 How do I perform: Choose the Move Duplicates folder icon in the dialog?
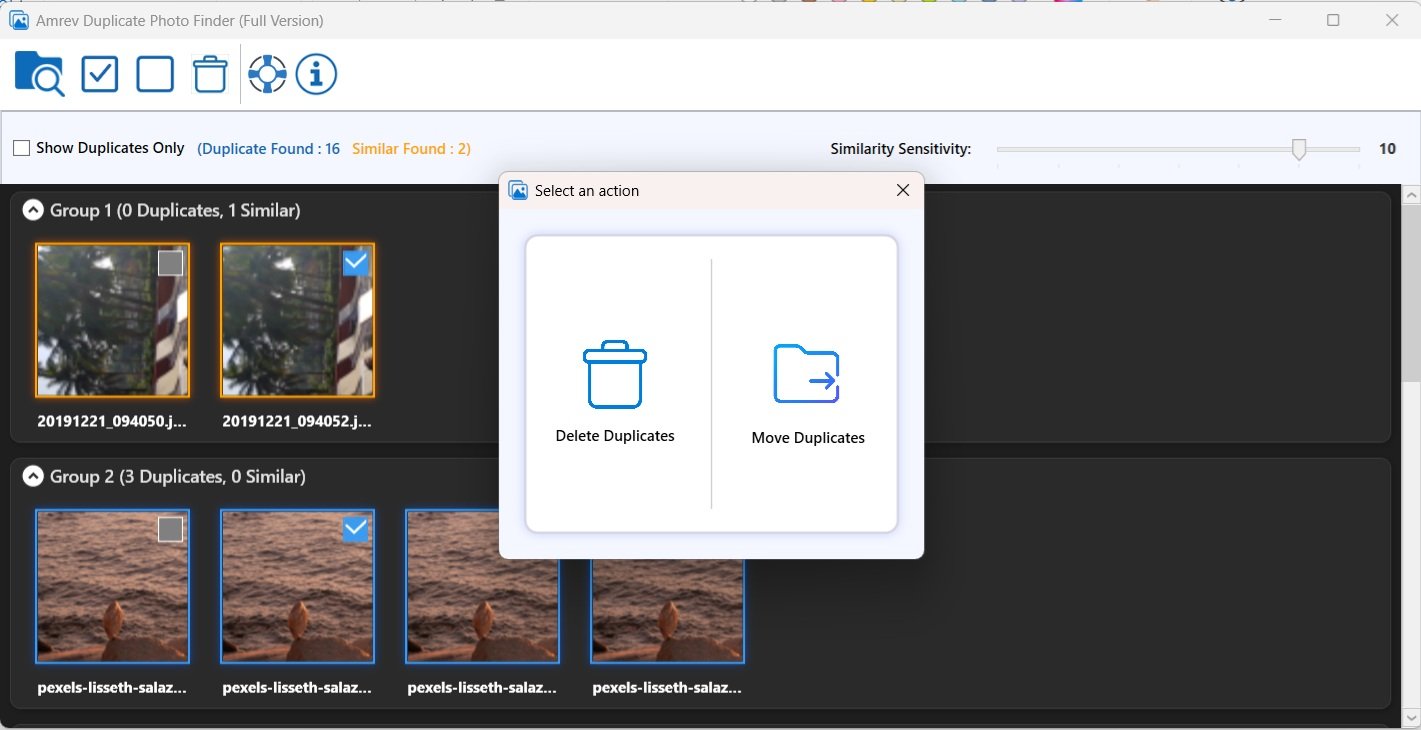(807, 372)
